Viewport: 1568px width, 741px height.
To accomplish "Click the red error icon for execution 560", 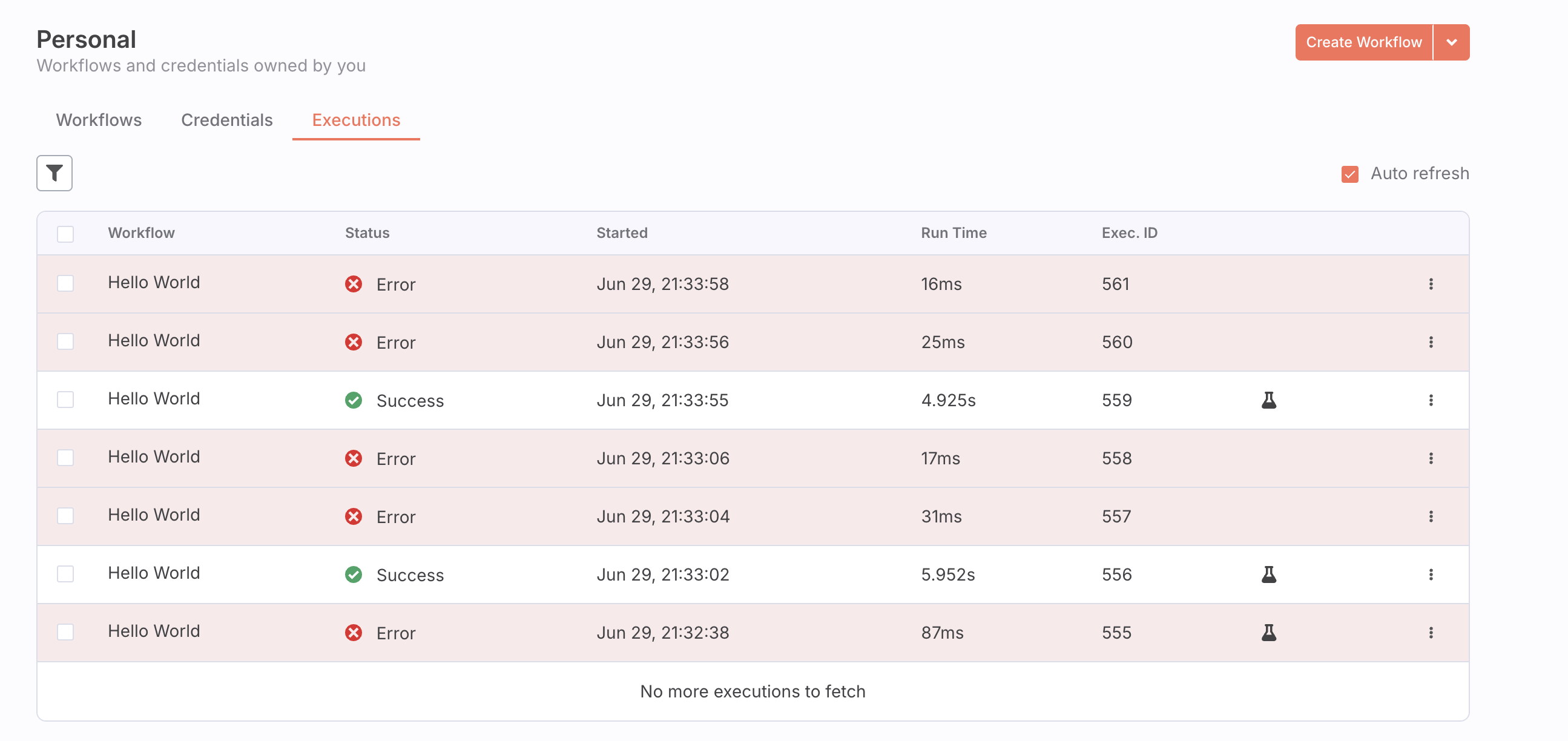I will point(353,342).
